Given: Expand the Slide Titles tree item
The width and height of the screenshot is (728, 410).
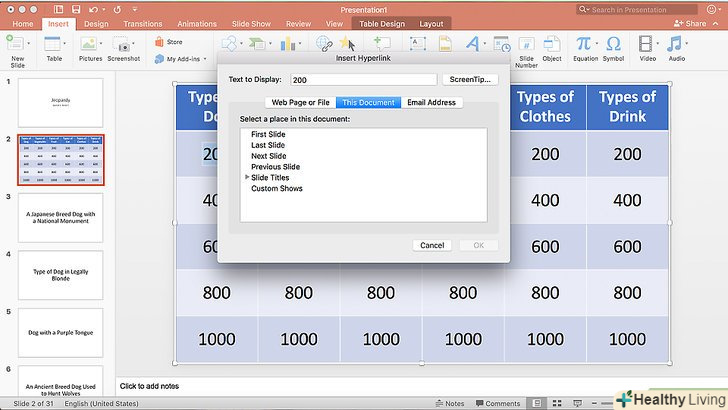Looking at the screenshot, I should tap(247, 178).
